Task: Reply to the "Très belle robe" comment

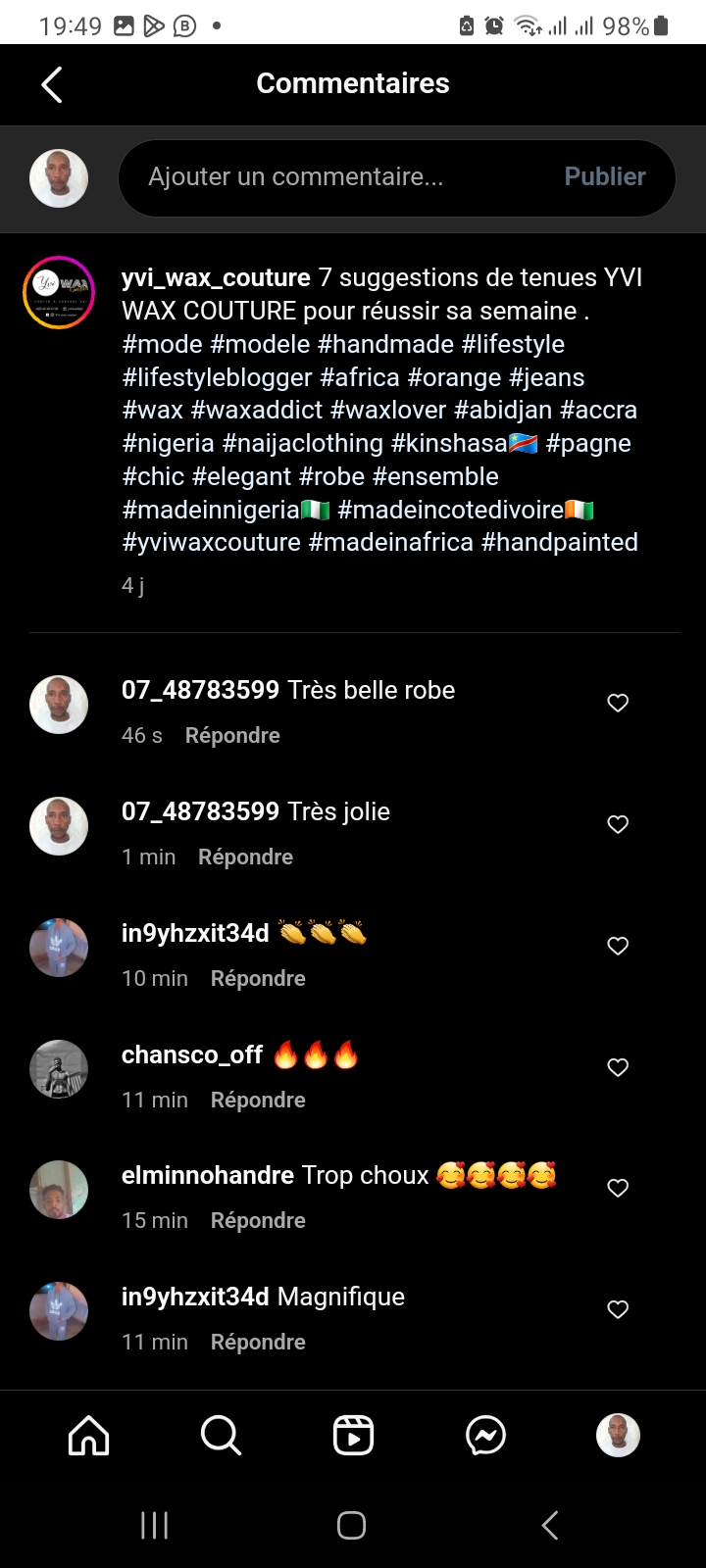Action: click(232, 736)
